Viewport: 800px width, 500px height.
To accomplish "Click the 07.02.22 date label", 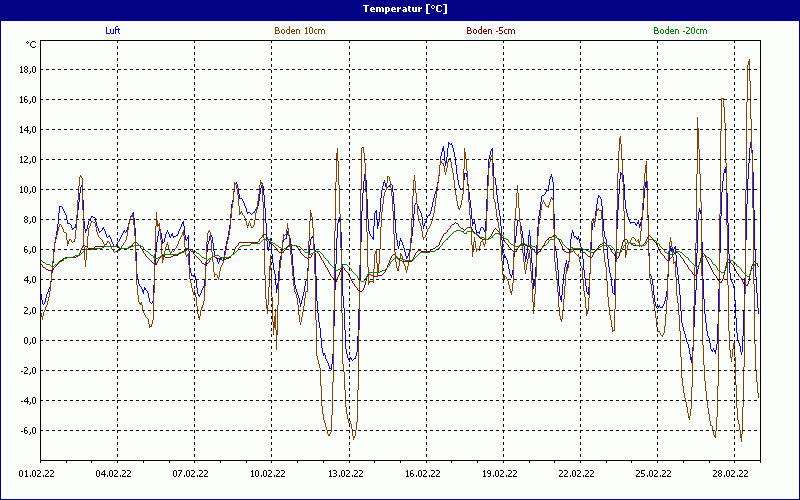I will [x=191, y=475].
